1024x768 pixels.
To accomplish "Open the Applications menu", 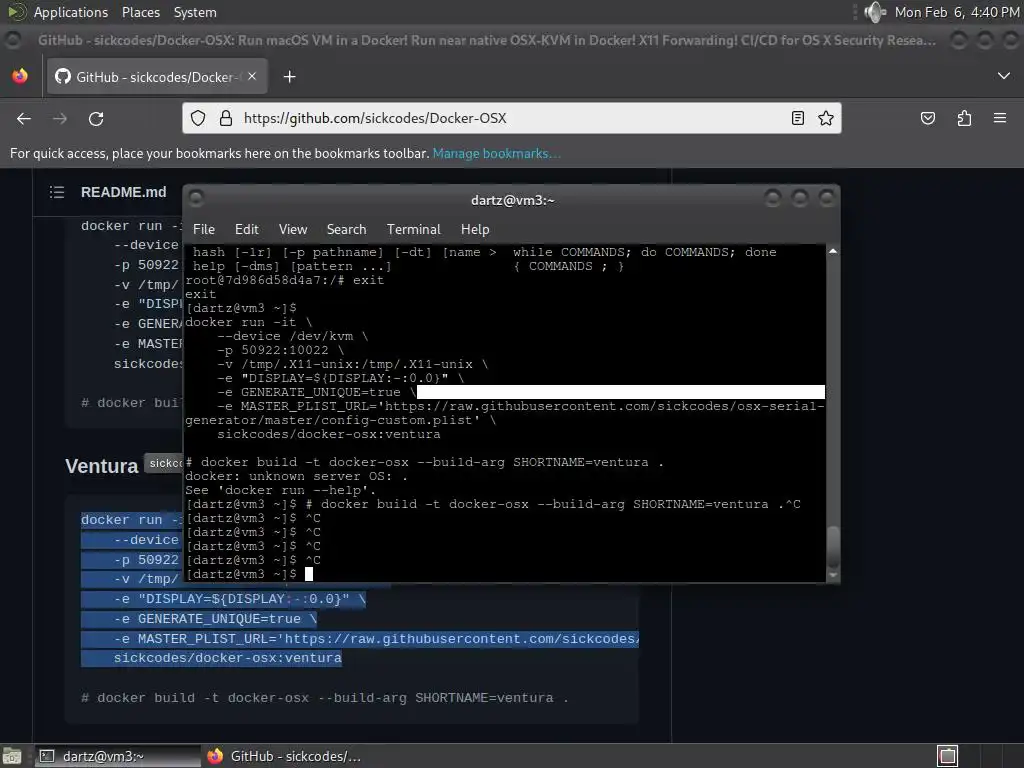I will [x=71, y=12].
